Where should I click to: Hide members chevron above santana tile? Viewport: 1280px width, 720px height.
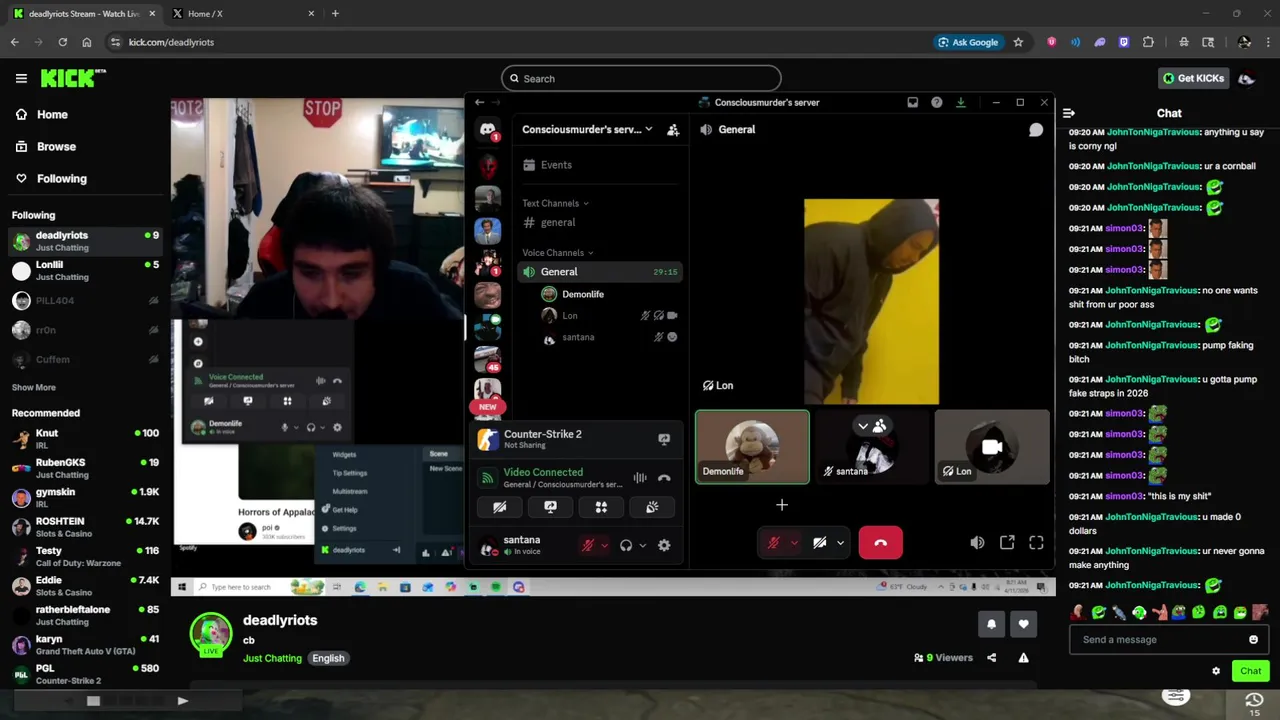coord(863,427)
